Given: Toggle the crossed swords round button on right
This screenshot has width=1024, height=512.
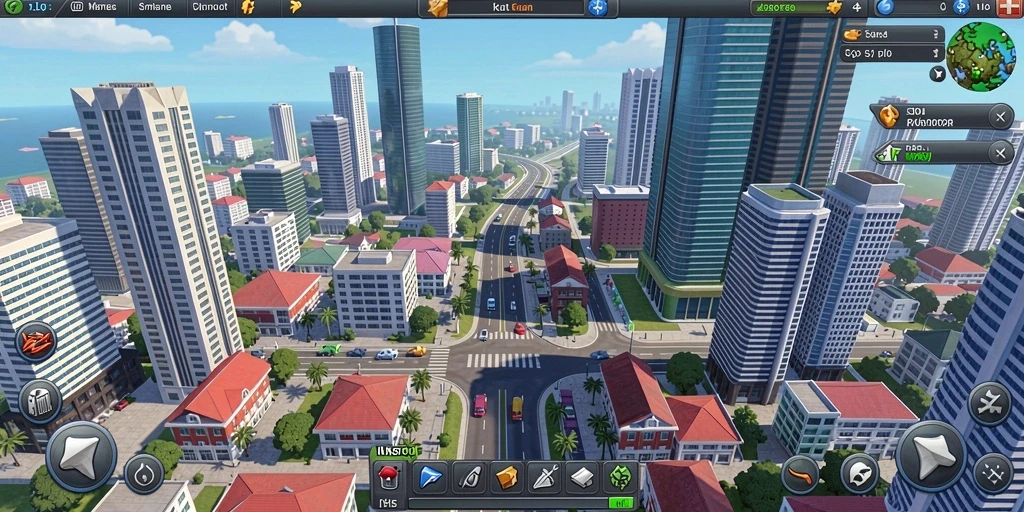Looking at the screenshot, I should point(990,404).
